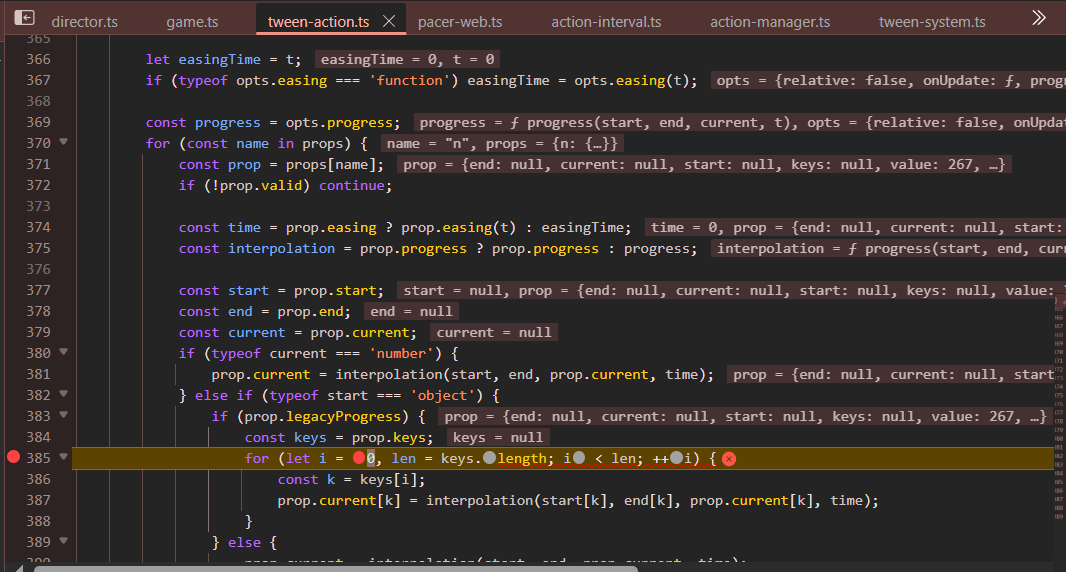Show more tabs with the double-chevron
The width and height of the screenshot is (1066, 572).
tap(1039, 18)
